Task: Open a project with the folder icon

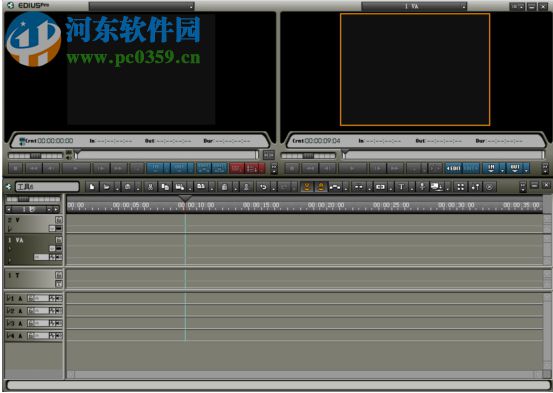Action: 107,187
